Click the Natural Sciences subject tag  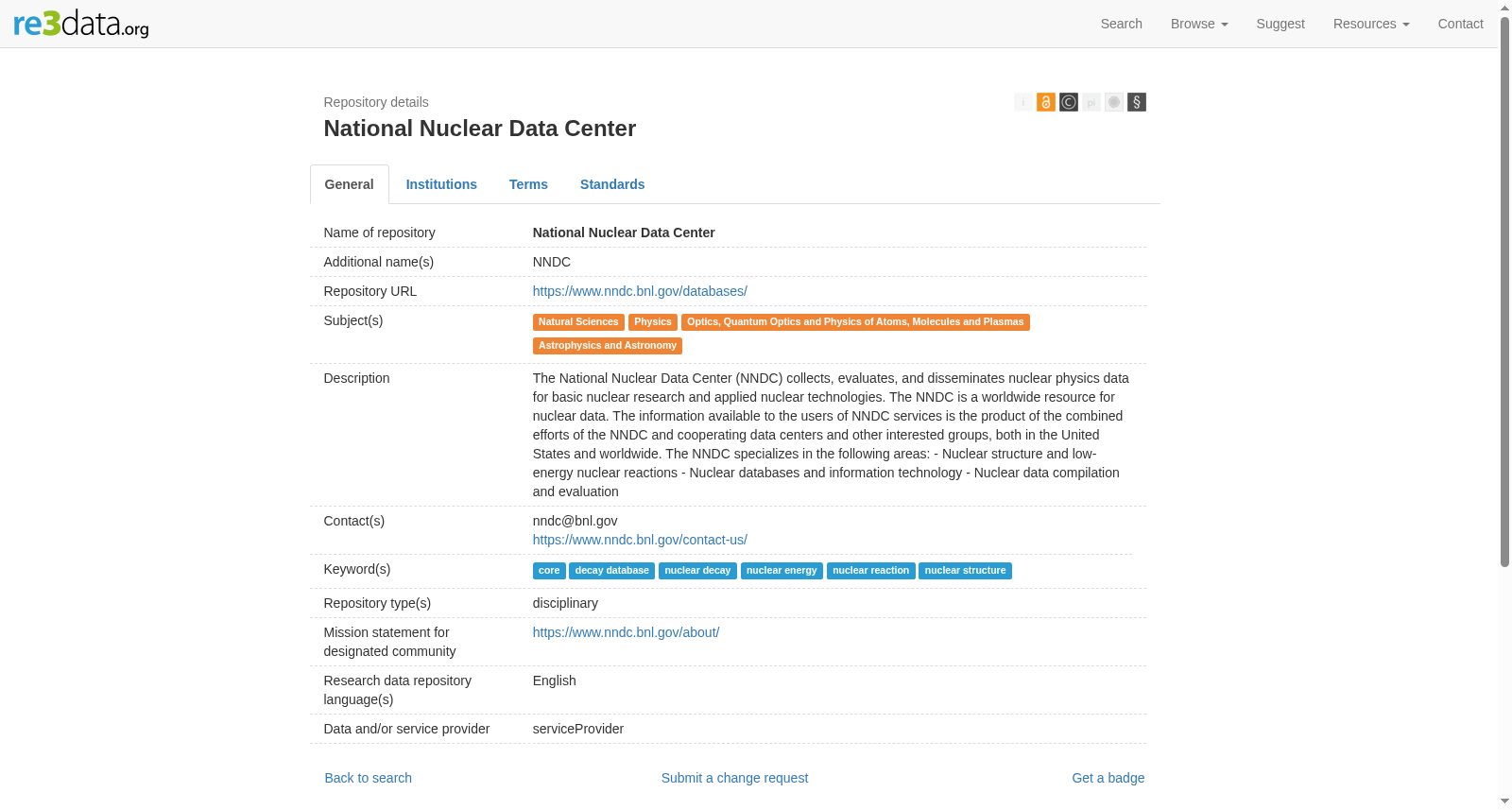[578, 322]
